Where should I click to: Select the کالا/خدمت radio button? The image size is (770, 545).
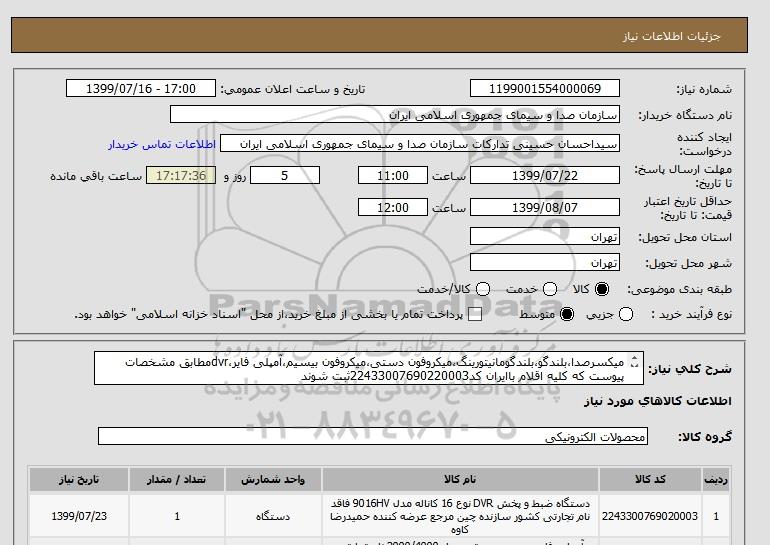tap(483, 289)
